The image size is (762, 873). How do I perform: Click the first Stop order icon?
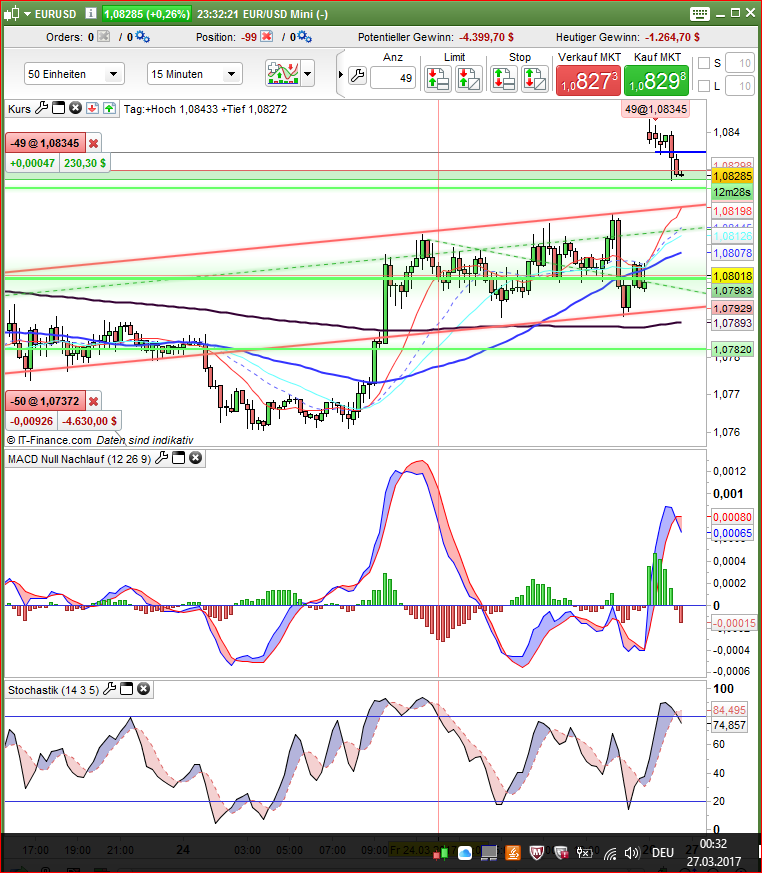pyautogui.click(x=504, y=79)
